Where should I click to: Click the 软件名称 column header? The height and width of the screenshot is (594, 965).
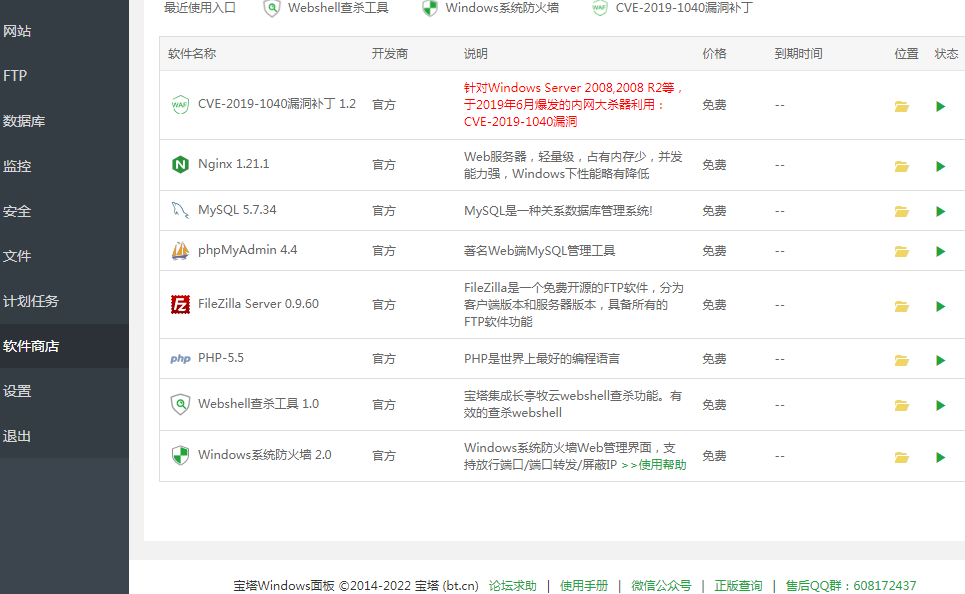[x=192, y=54]
